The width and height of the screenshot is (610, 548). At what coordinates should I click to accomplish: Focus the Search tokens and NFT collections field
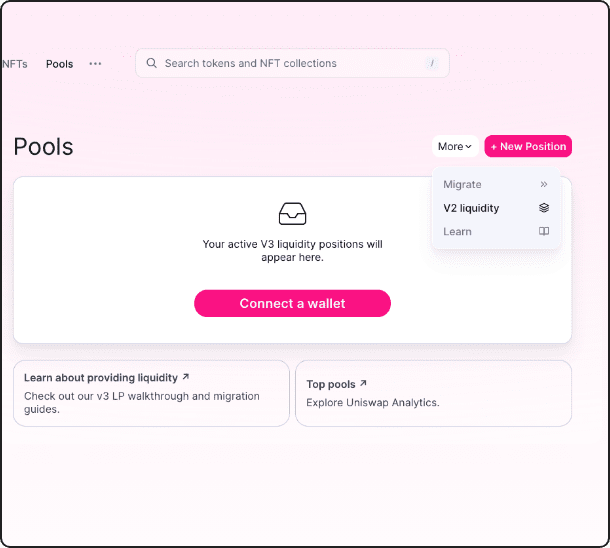(290, 63)
